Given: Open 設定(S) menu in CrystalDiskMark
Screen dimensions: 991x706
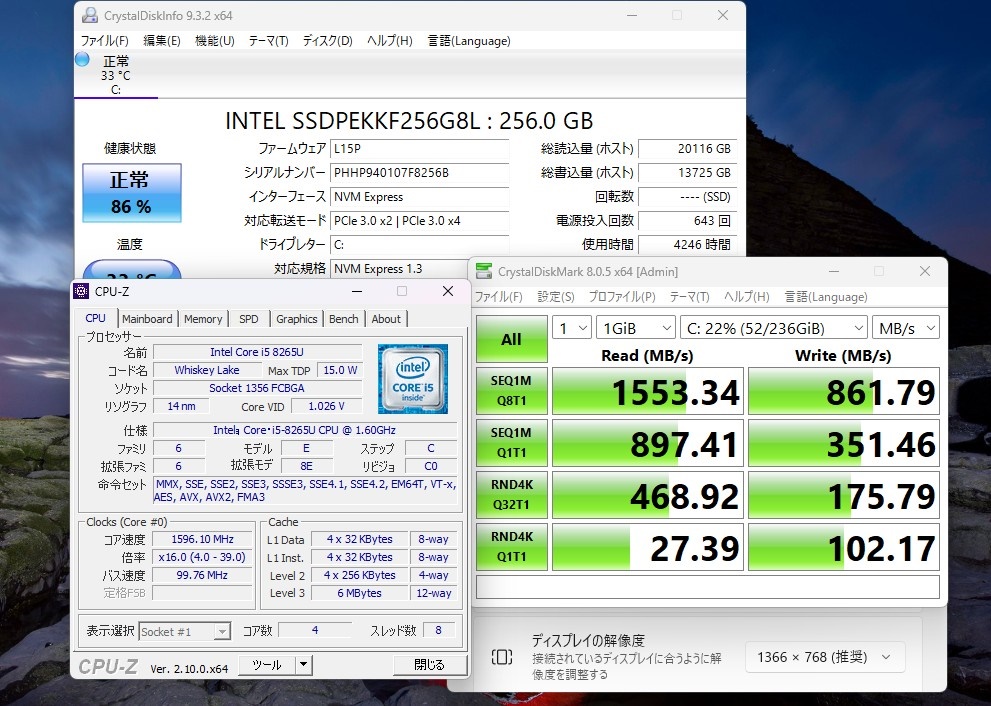Looking at the screenshot, I should [x=556, y=296].
